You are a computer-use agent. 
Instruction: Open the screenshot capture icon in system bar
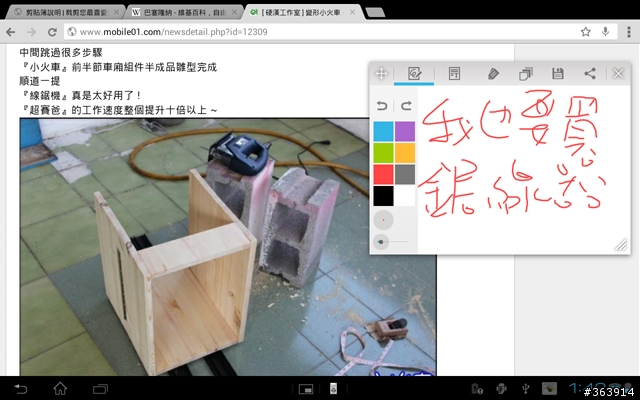pos(306,389)
